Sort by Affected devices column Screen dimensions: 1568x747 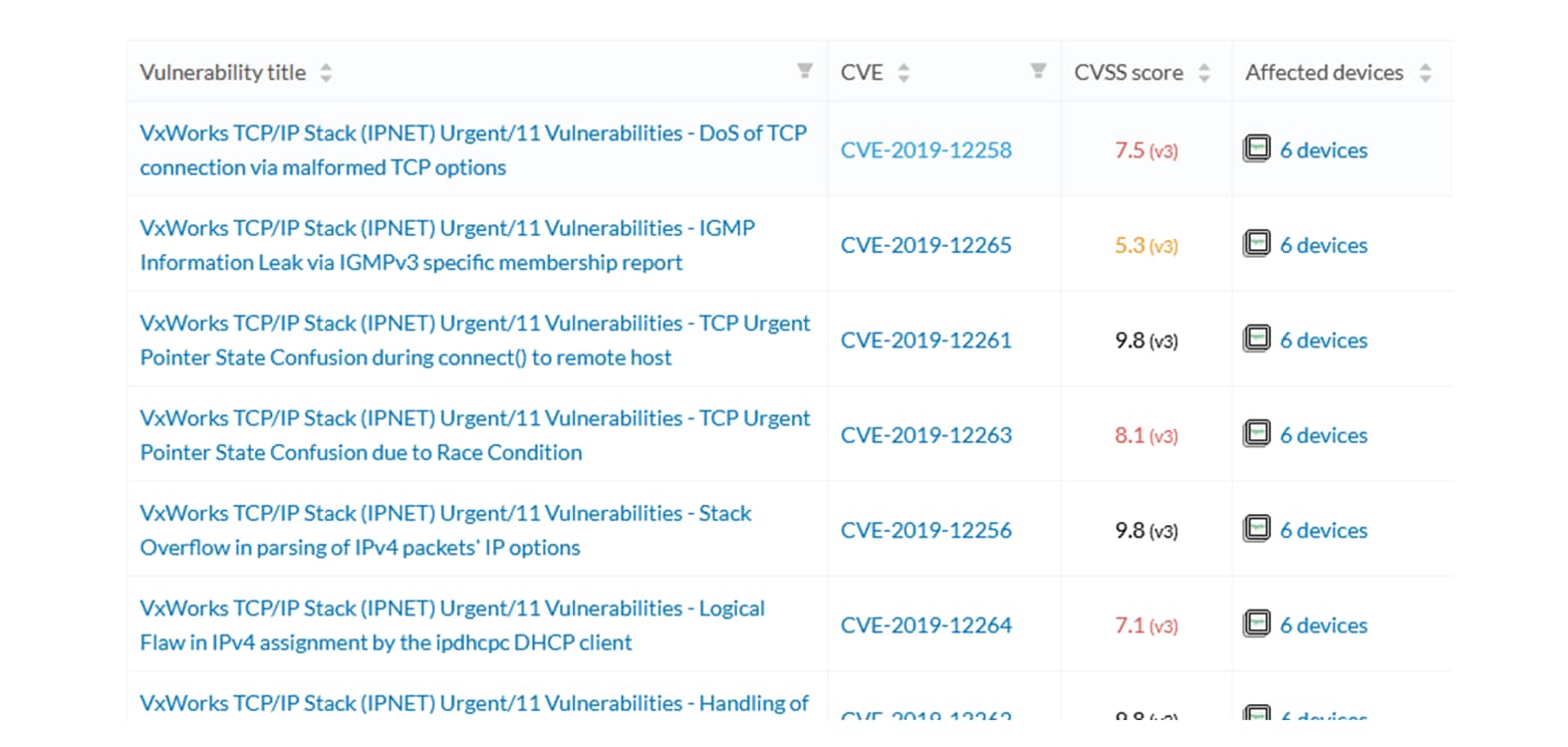[x=1426, y=73]
